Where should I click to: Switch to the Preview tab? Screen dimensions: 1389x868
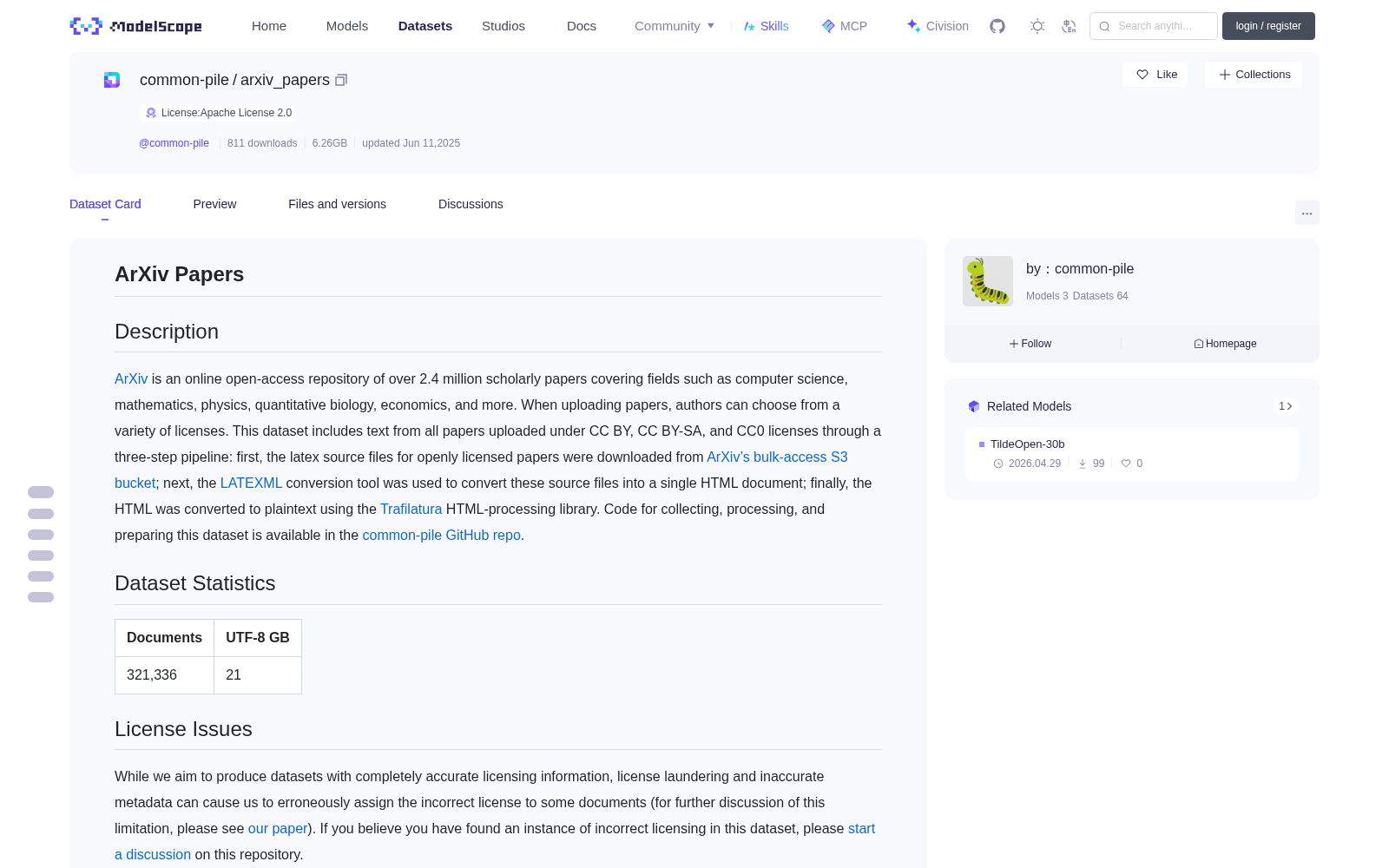[x=214, y=204]
